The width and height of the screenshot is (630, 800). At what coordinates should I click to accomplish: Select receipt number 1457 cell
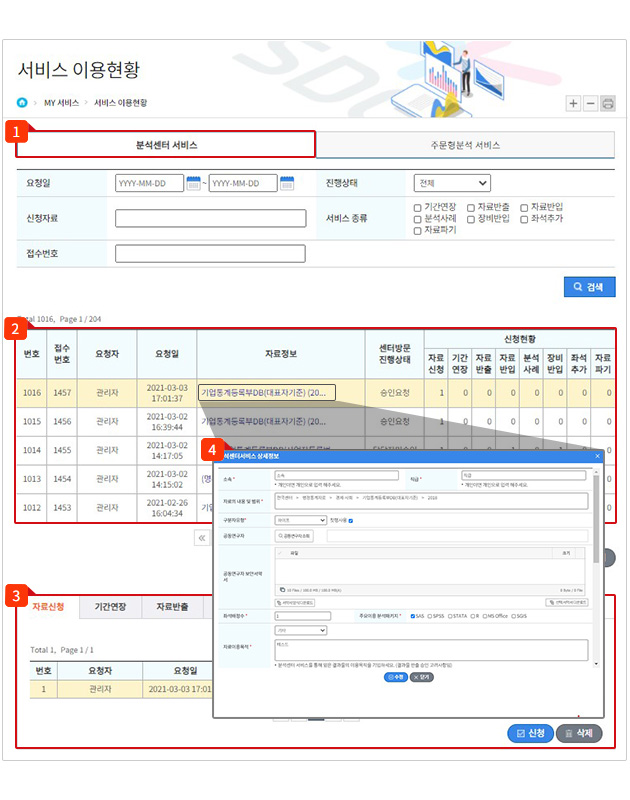click(x=62, y=393)
